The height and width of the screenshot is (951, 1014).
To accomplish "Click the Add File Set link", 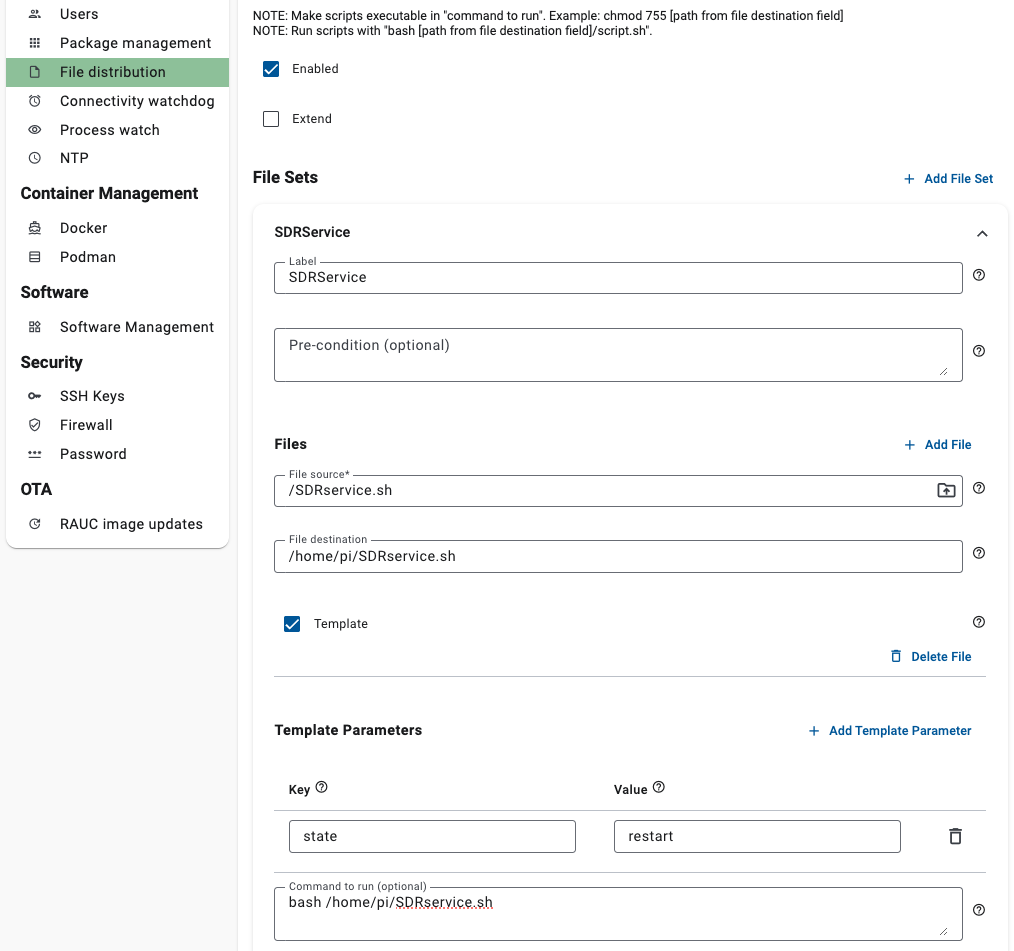I will [x=948, y=178].
